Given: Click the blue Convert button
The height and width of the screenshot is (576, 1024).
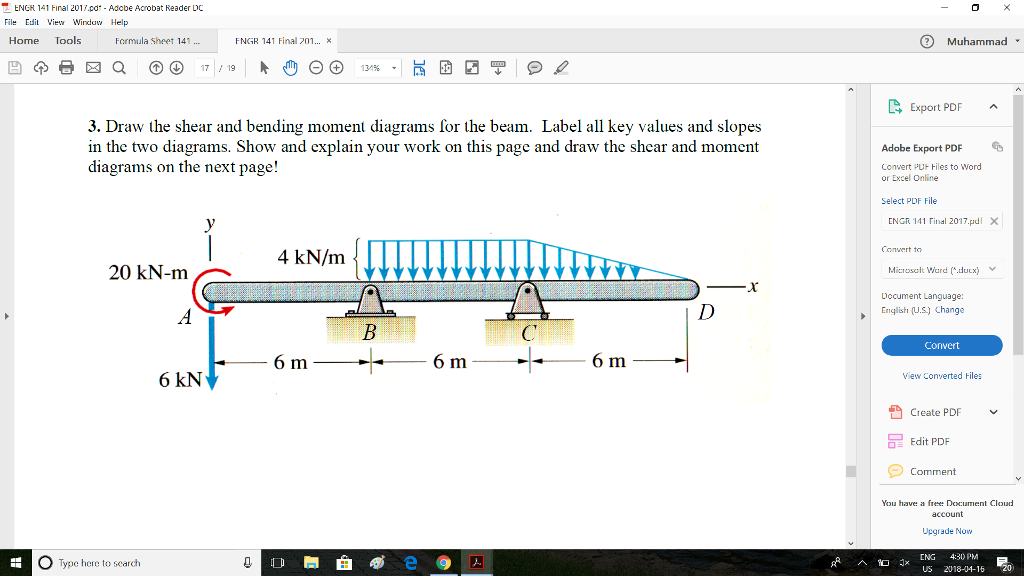Looking at the screenshot, I should [x=941, y=345].
